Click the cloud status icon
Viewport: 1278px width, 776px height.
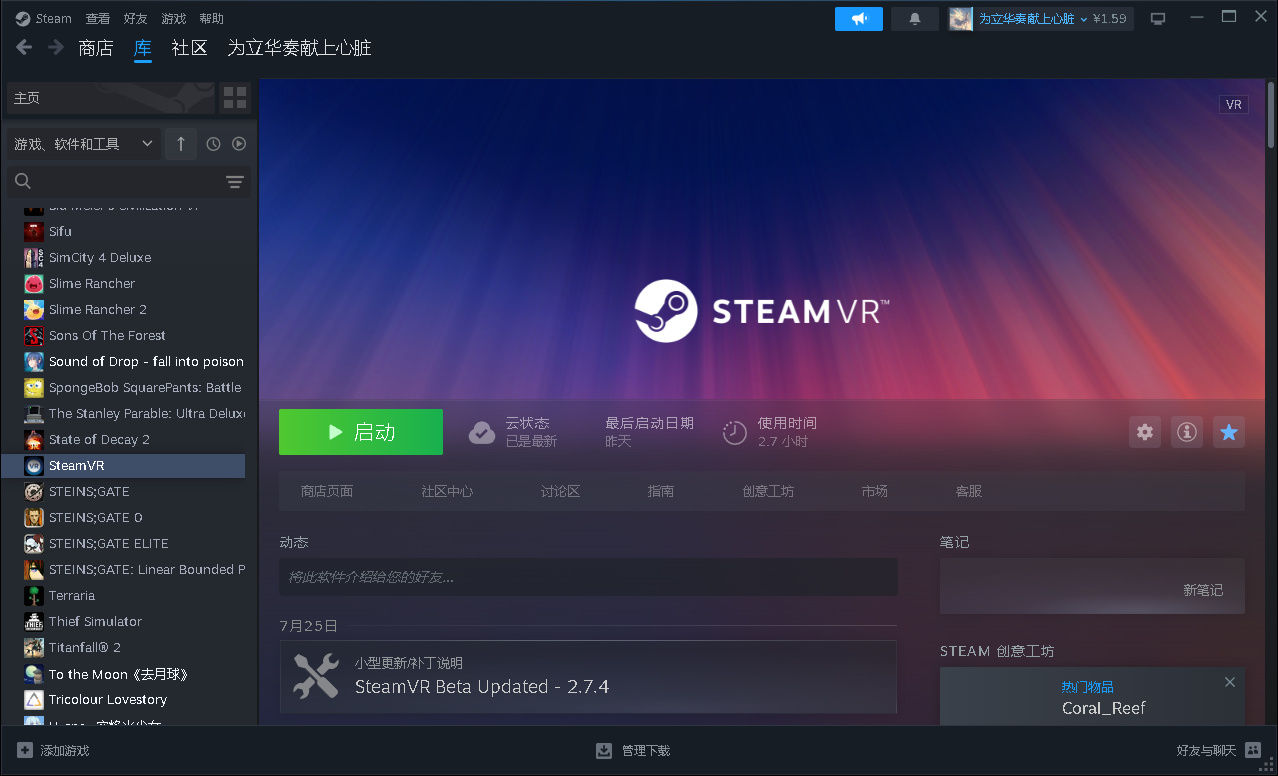point(482,432)
